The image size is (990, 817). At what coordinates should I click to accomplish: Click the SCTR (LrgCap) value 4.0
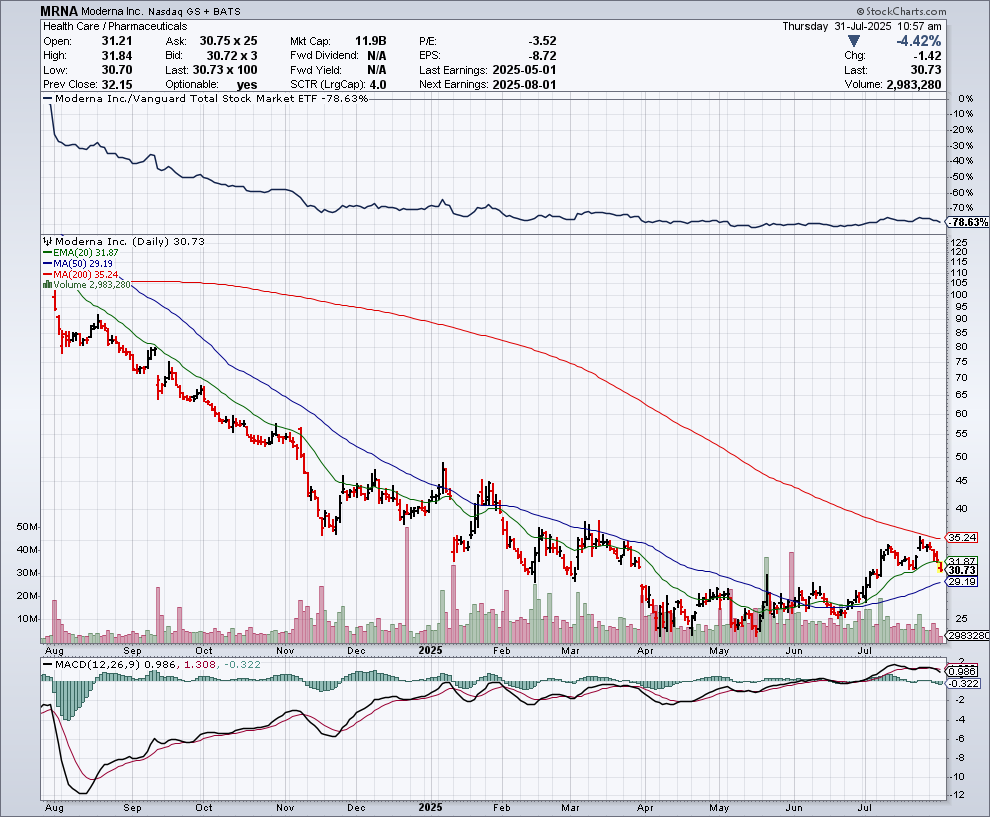point(378,85)
